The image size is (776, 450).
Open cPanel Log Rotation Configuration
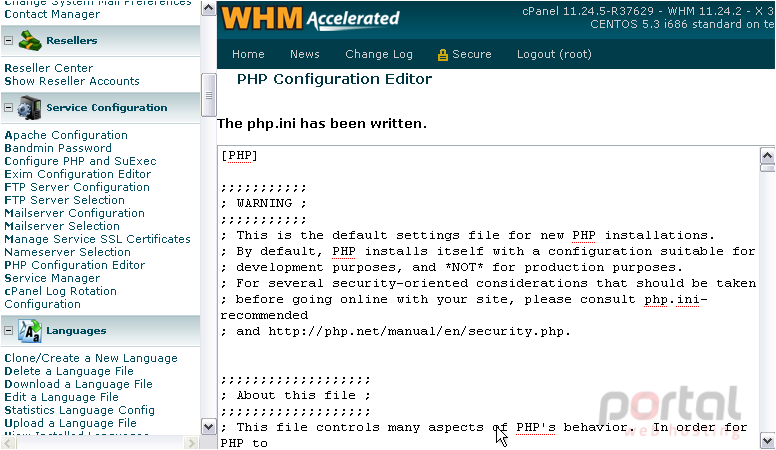point(60,298)
